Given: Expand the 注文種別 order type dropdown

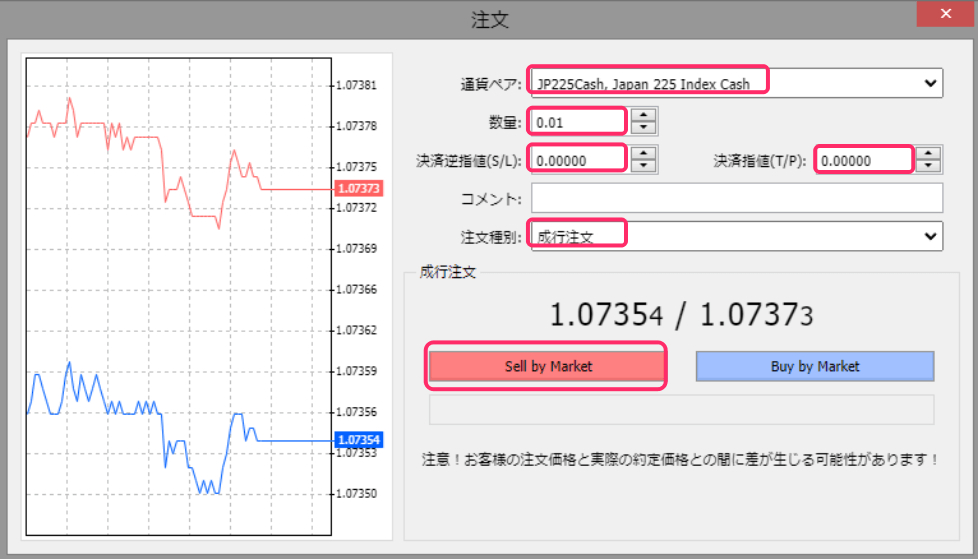Looking at the screenshot, I should tap(930, 236).
